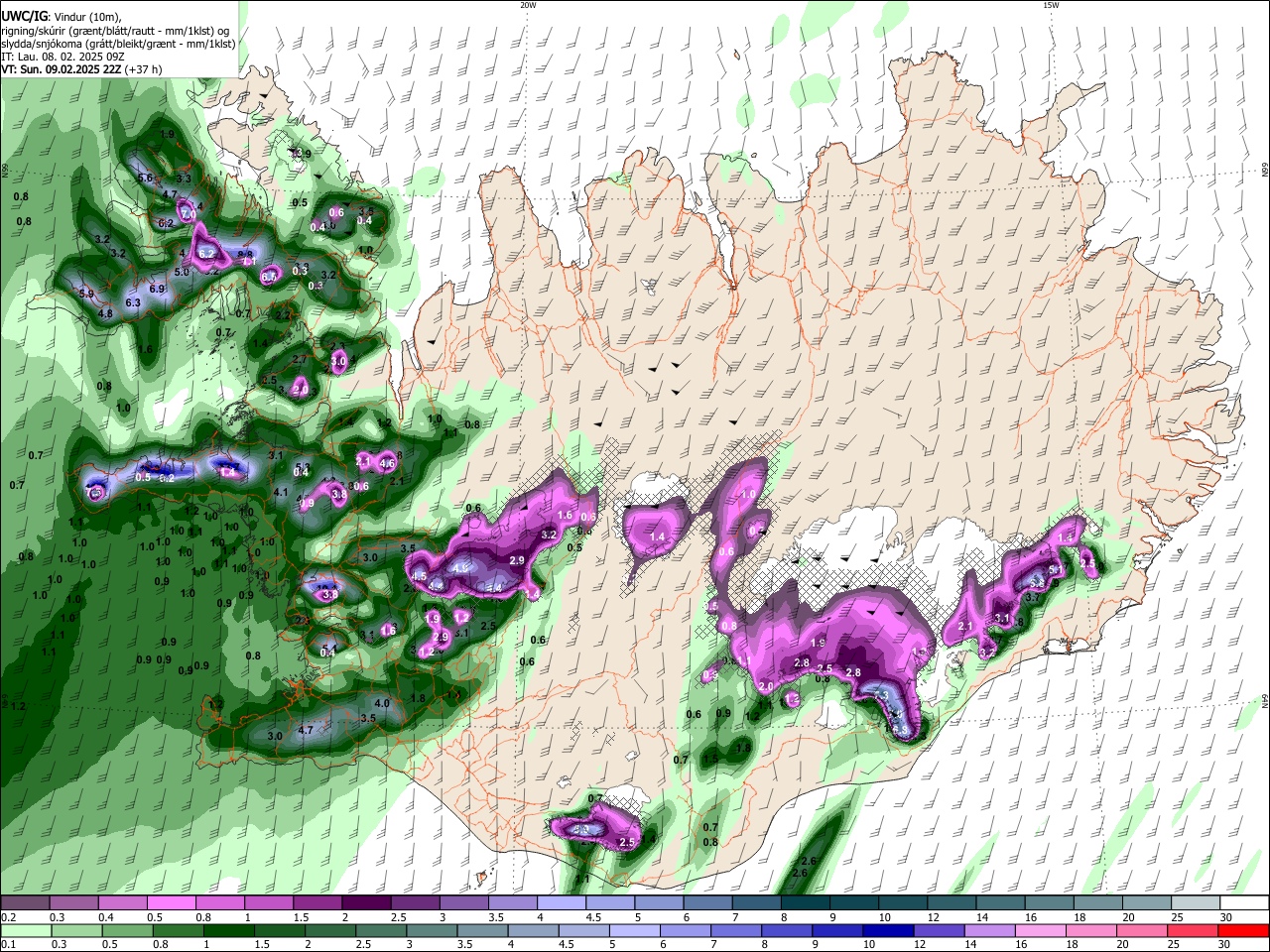Click the white "4.6" snowfall value
The image size is (1270, 952).
point(388,463)
